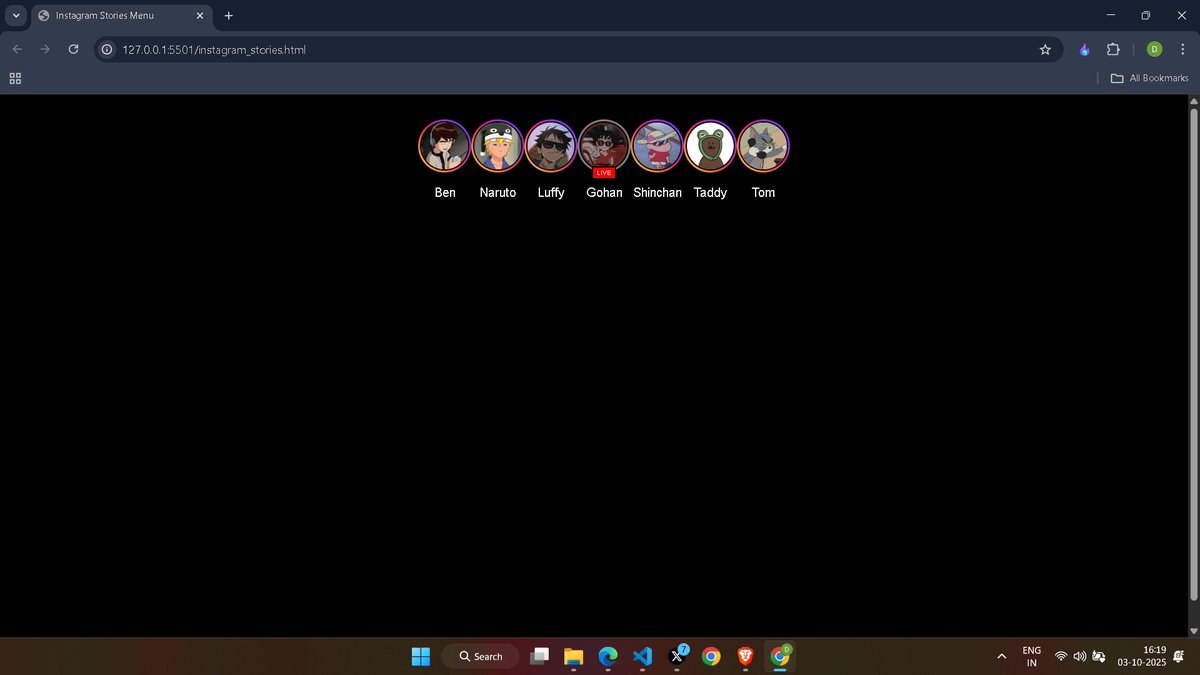This screenshot has width=1200, height=675.
Task: Click the scrollbar down arrow
Action: click(1192, 630)
